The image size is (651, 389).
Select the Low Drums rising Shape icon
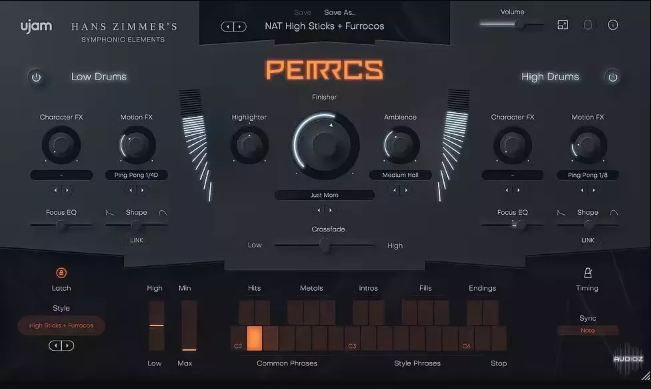(x=163, y=213)
